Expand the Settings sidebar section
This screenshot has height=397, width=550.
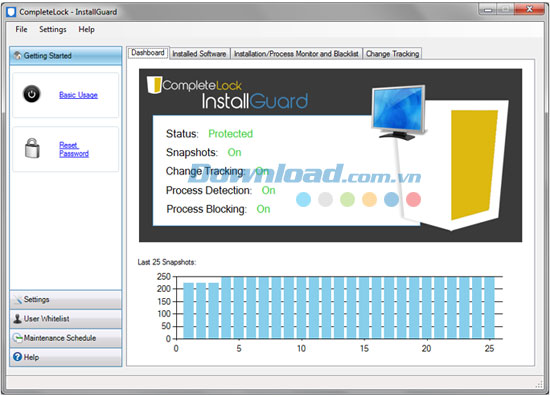click(x=66, y=300)
